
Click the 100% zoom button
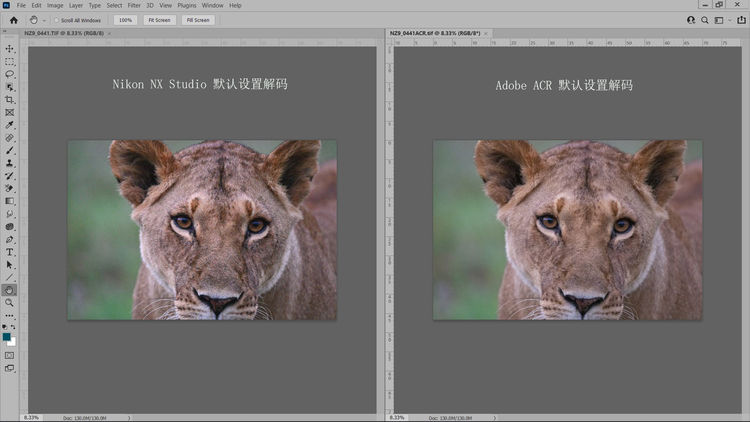tap(125, 19)
